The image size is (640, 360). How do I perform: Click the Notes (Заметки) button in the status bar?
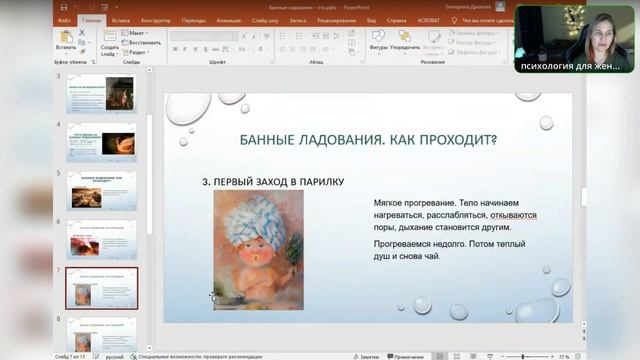[x=366, y=357]
